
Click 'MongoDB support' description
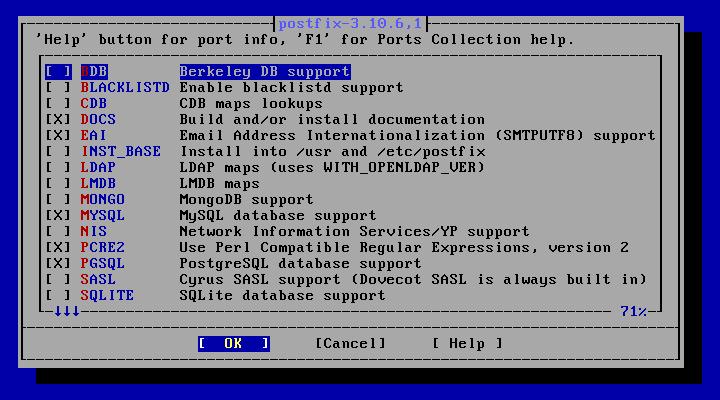coord(247,200)
